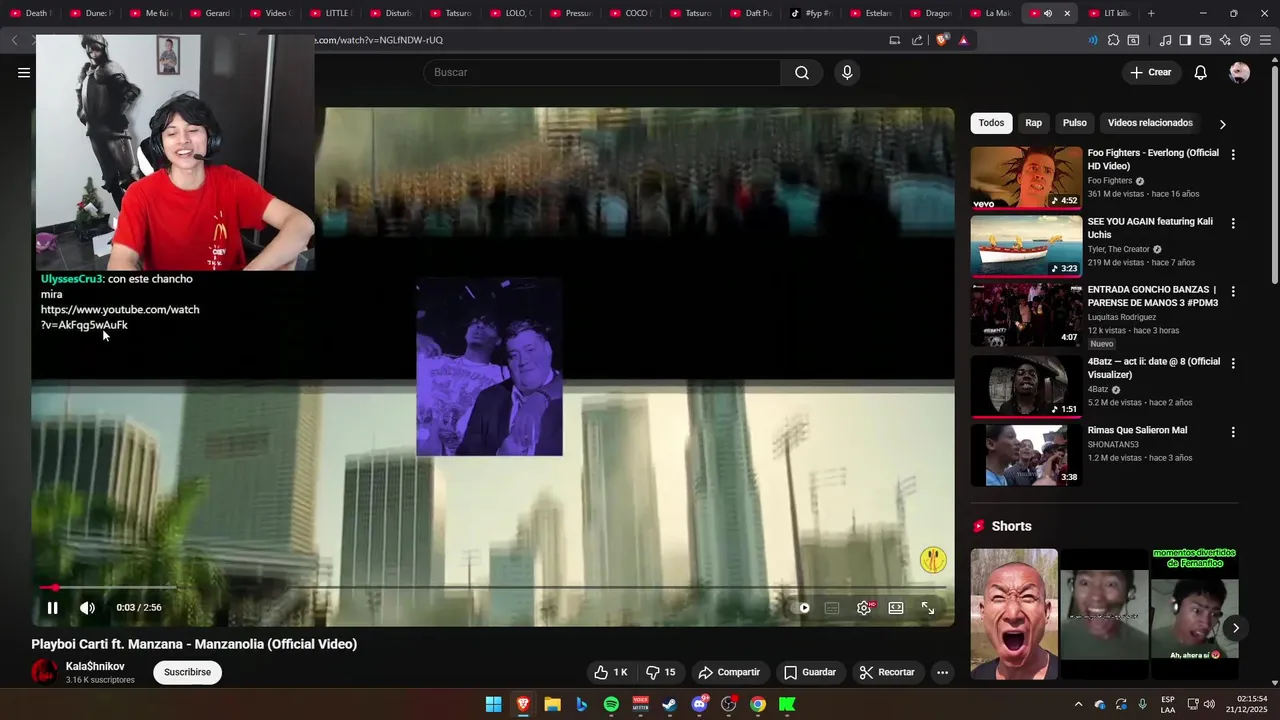Open Brave playlist music note icon

[x=1165, y=40]
